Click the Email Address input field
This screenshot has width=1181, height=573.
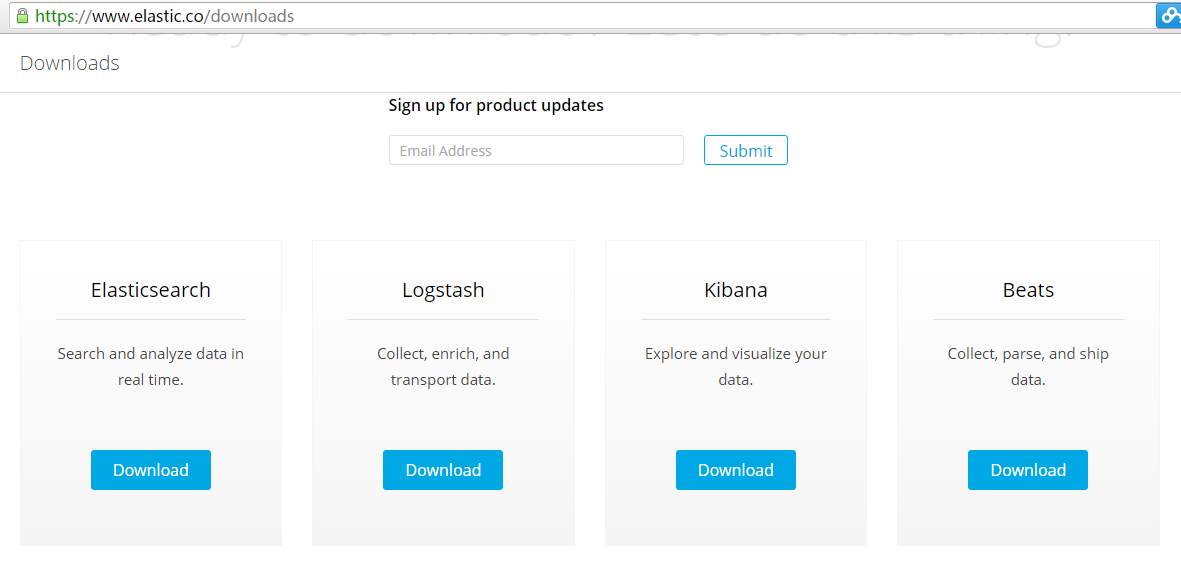pyautogui.click(x=536, y=151)
